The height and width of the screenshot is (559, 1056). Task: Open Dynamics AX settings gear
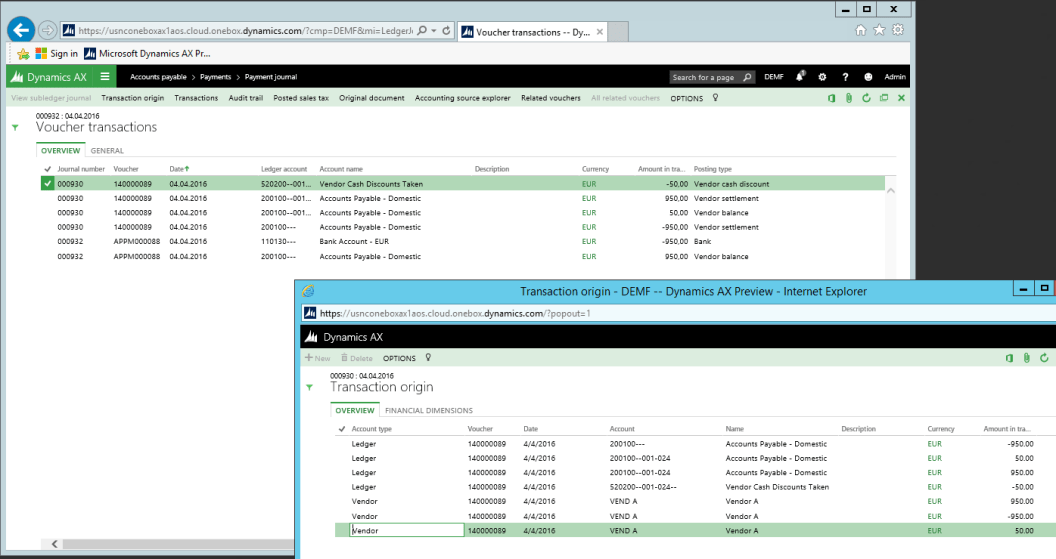[822, 77]
